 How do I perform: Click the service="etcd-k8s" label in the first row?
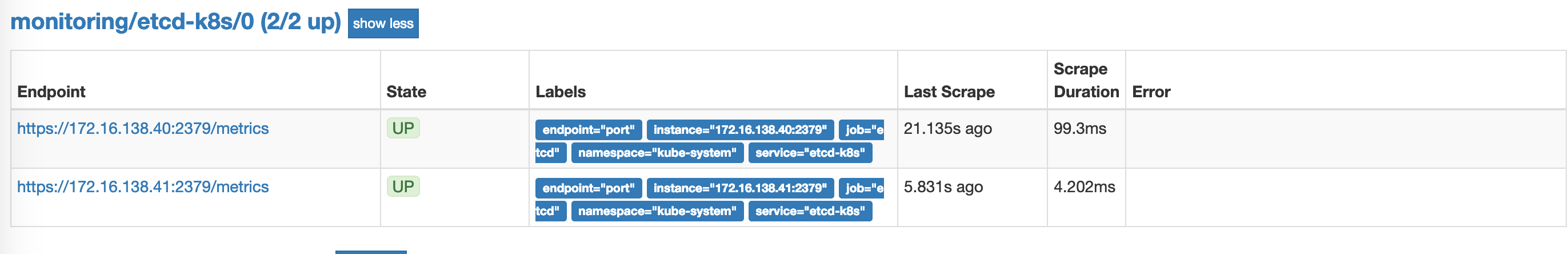810,153
